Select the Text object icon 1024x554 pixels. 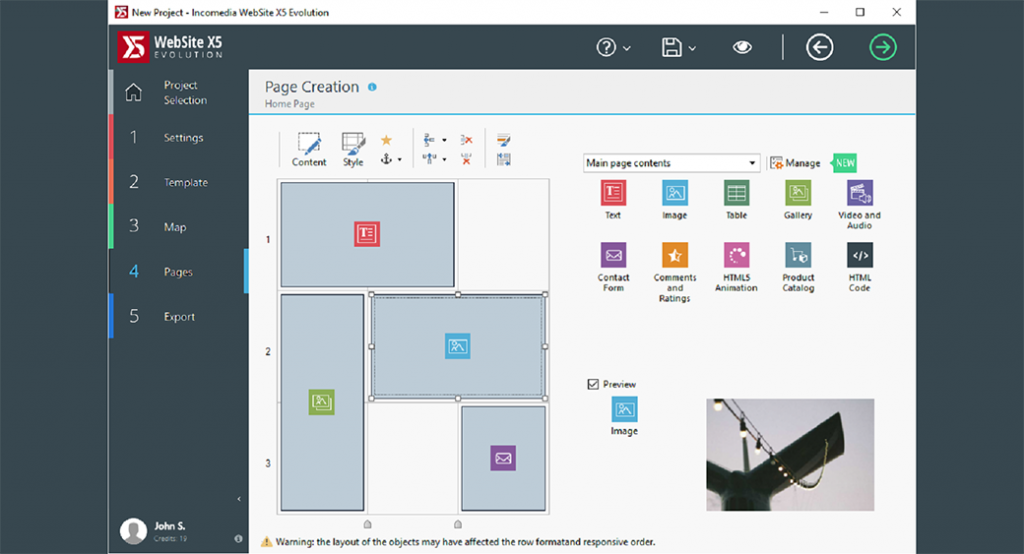pos(612,193)
